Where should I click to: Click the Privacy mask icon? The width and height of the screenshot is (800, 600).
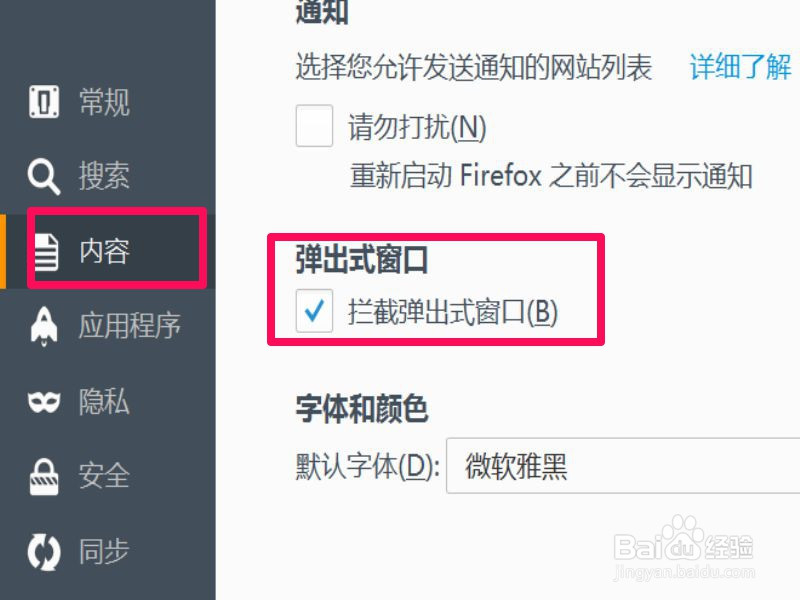(x=44, y=402)
